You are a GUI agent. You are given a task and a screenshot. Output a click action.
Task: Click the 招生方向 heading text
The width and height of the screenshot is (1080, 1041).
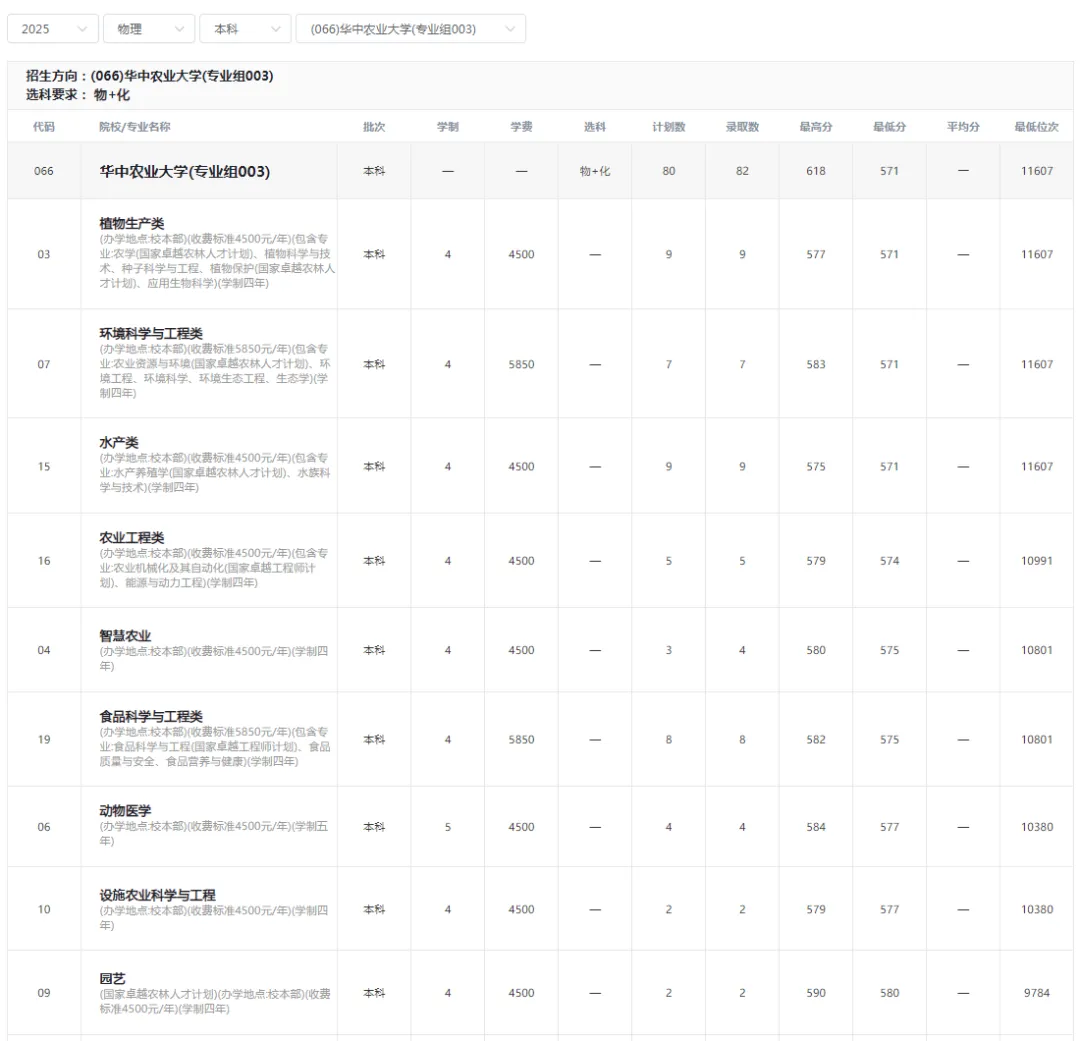149,76
